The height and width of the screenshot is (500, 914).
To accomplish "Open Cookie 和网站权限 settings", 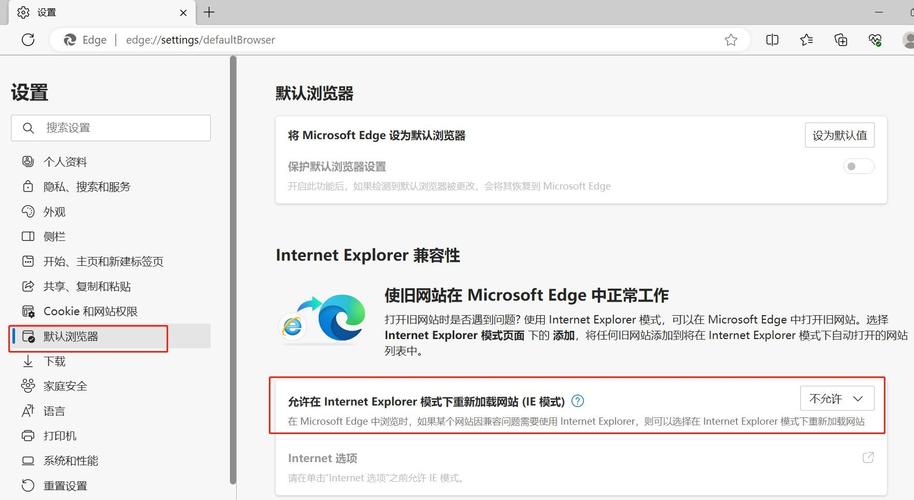I will click(x=90, y=312).
